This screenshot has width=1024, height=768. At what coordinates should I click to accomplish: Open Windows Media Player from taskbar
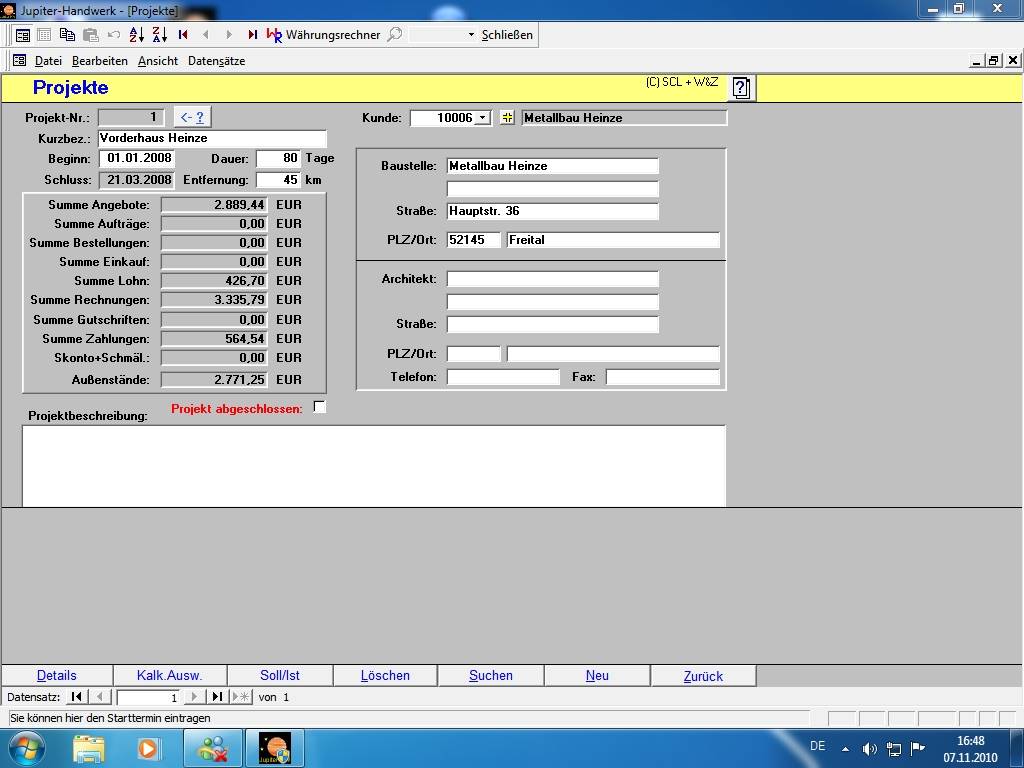[148, 748]
